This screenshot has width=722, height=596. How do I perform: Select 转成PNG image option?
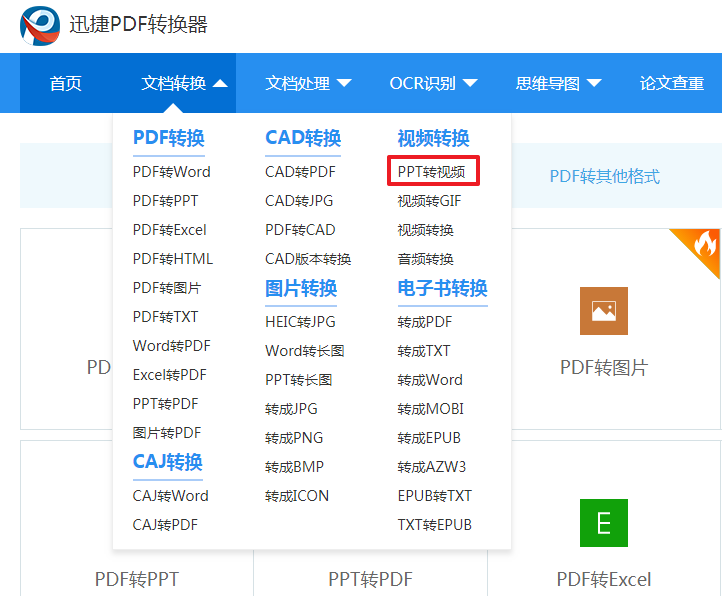click(x=294, y=438)
